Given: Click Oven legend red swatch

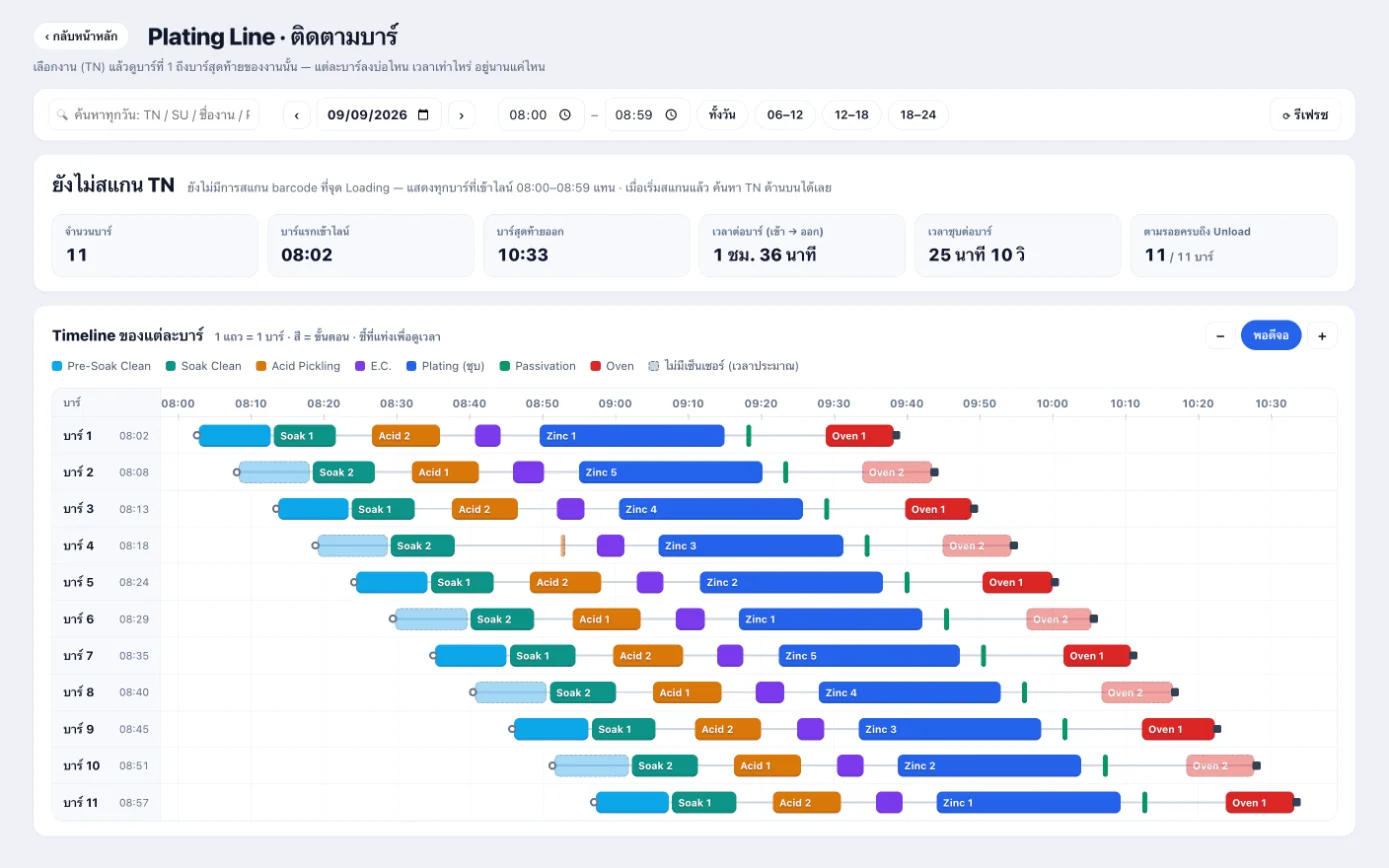Looking at the screenshot, I should tap(596, 366).
